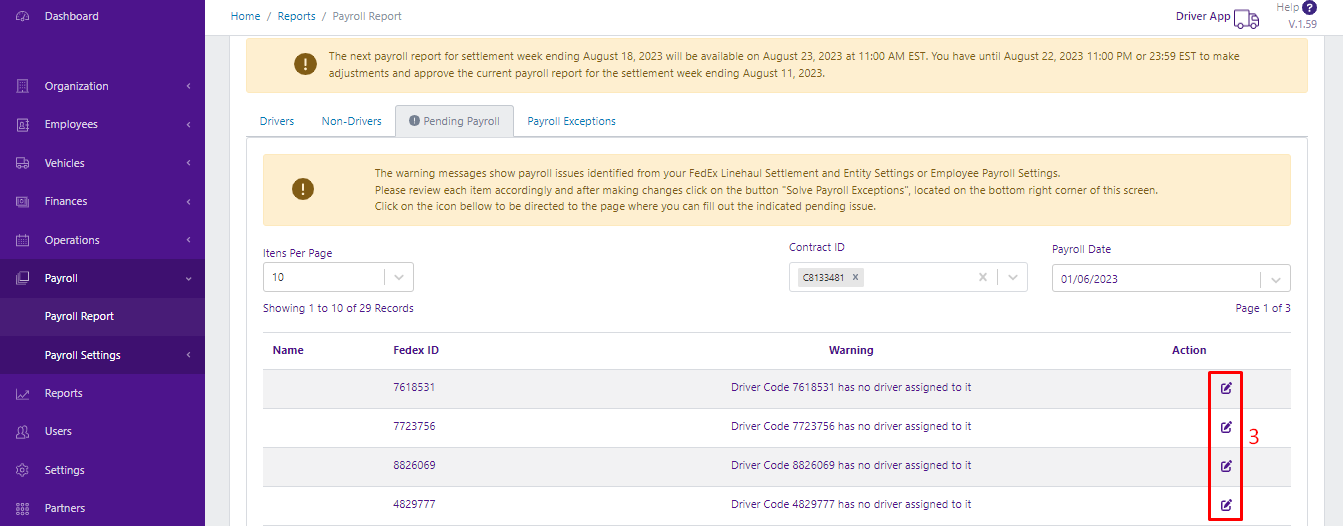Click Fedex ID 8826069 cell

(x=414, y=466)
